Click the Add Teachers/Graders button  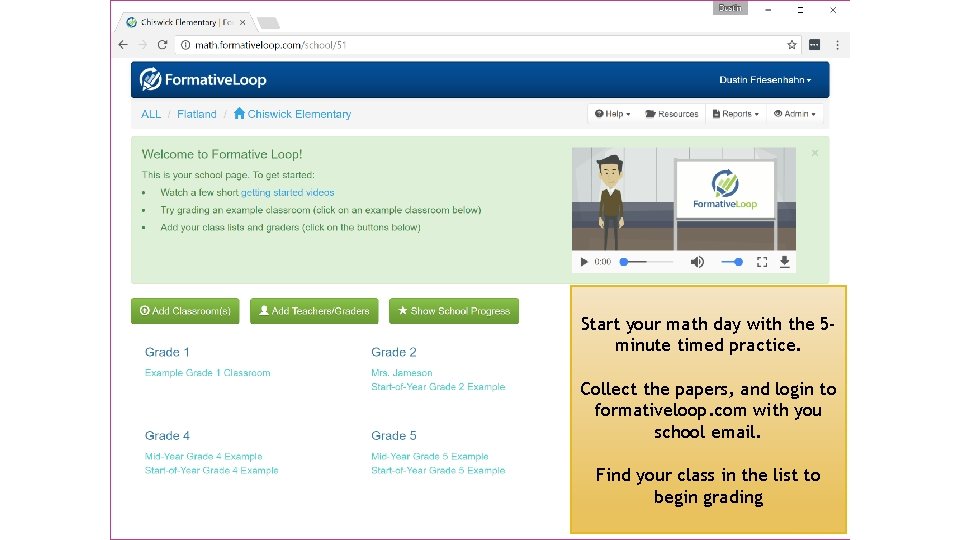[314, 311]
